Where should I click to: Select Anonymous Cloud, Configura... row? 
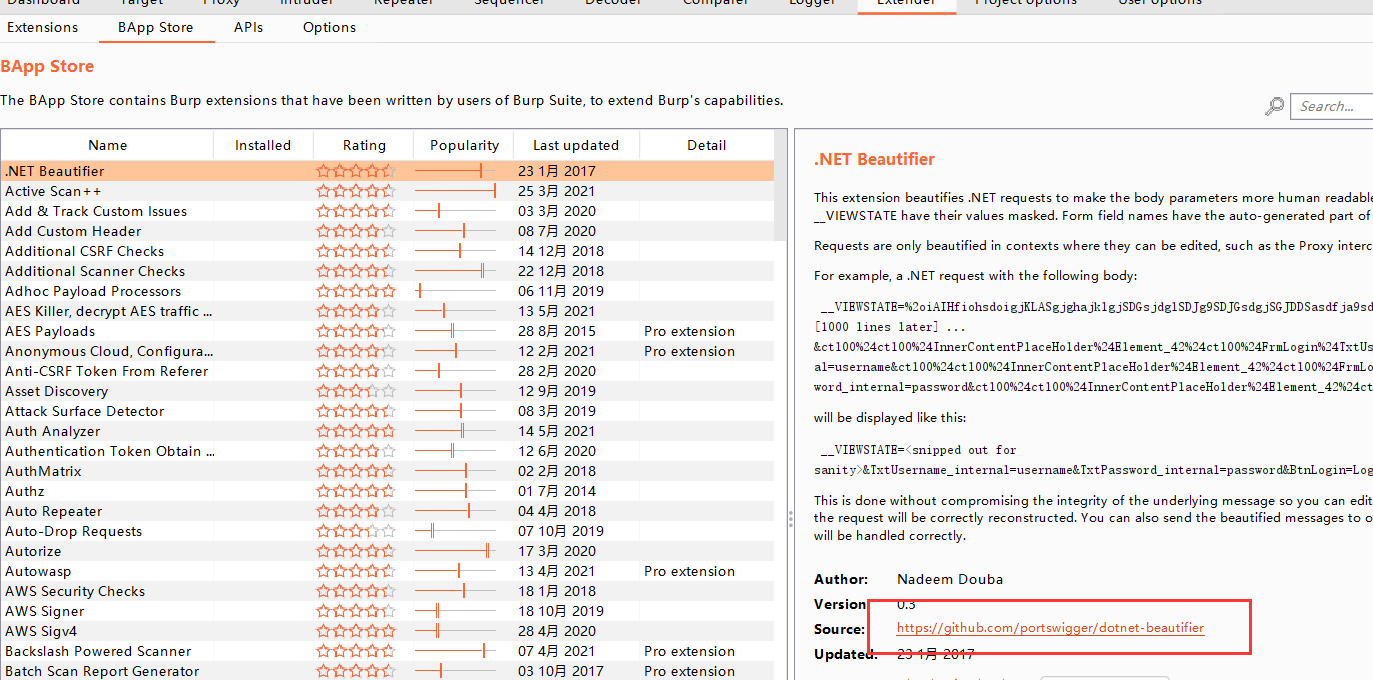coord(387,351)
